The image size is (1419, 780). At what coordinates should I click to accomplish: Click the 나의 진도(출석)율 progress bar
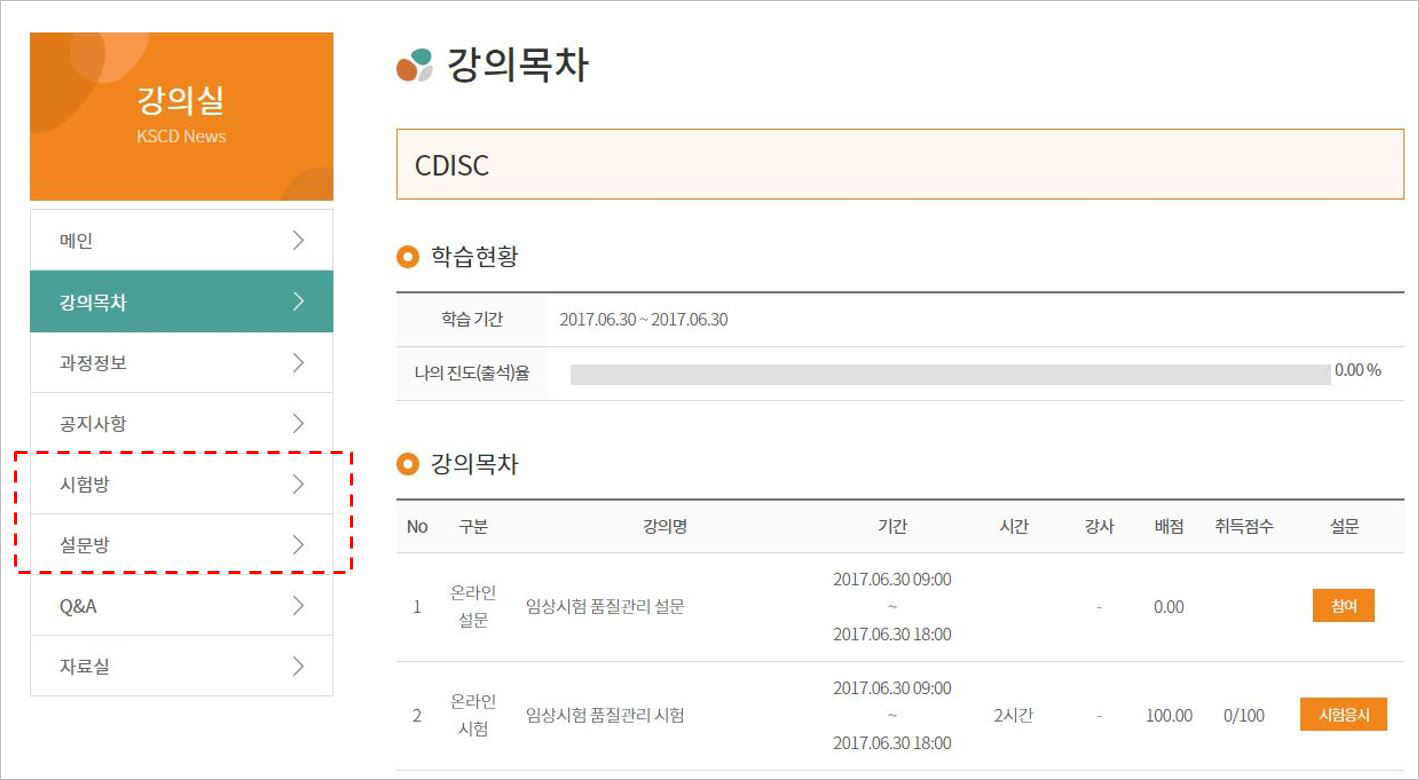(950, 374)
